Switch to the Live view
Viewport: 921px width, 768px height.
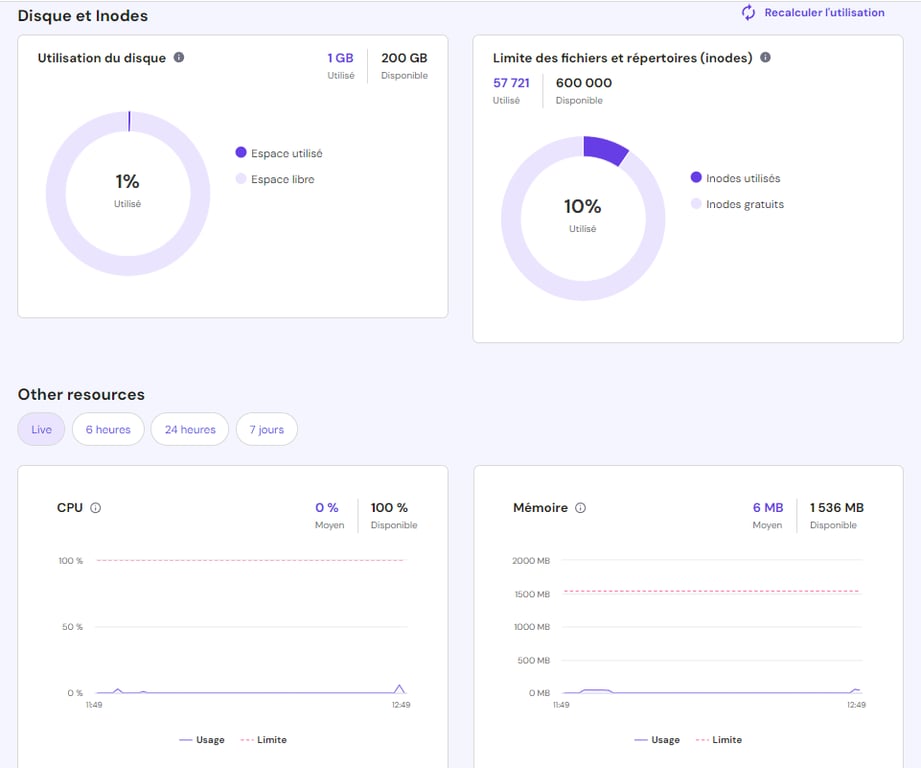[41, 429]
